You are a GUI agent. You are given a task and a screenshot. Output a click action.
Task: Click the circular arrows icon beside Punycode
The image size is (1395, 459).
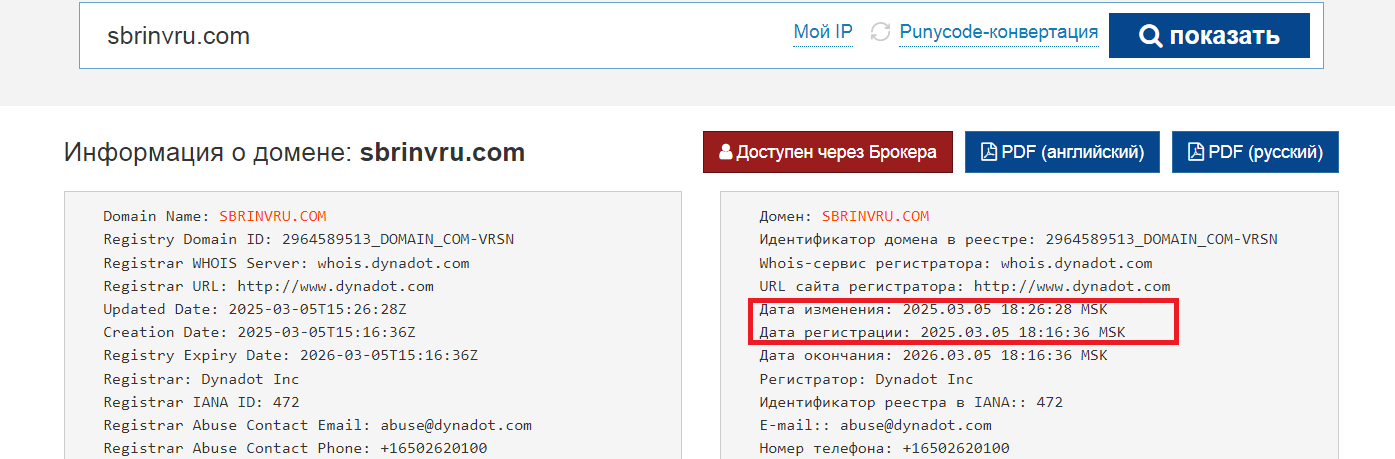tap(880, 32)
